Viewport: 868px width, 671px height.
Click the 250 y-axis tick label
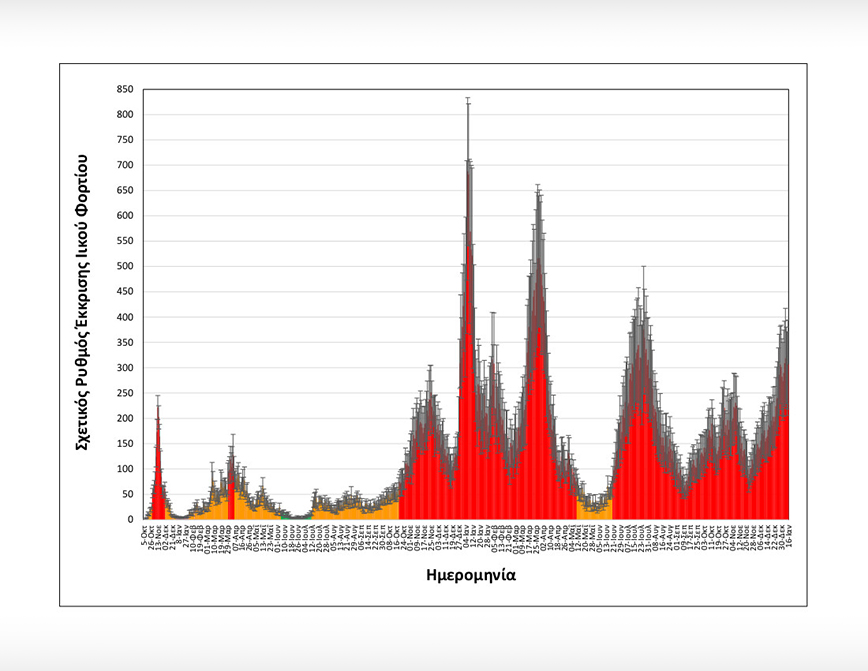125,393
